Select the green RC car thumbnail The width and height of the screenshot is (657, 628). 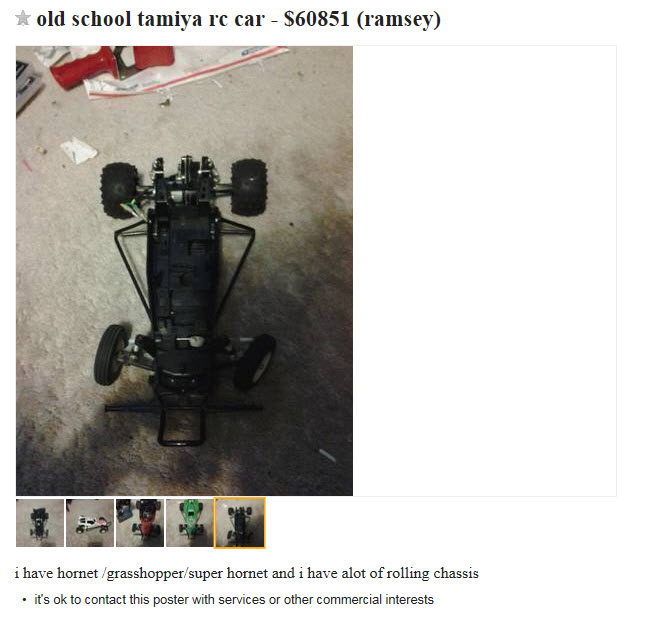[x=189, y=522]
